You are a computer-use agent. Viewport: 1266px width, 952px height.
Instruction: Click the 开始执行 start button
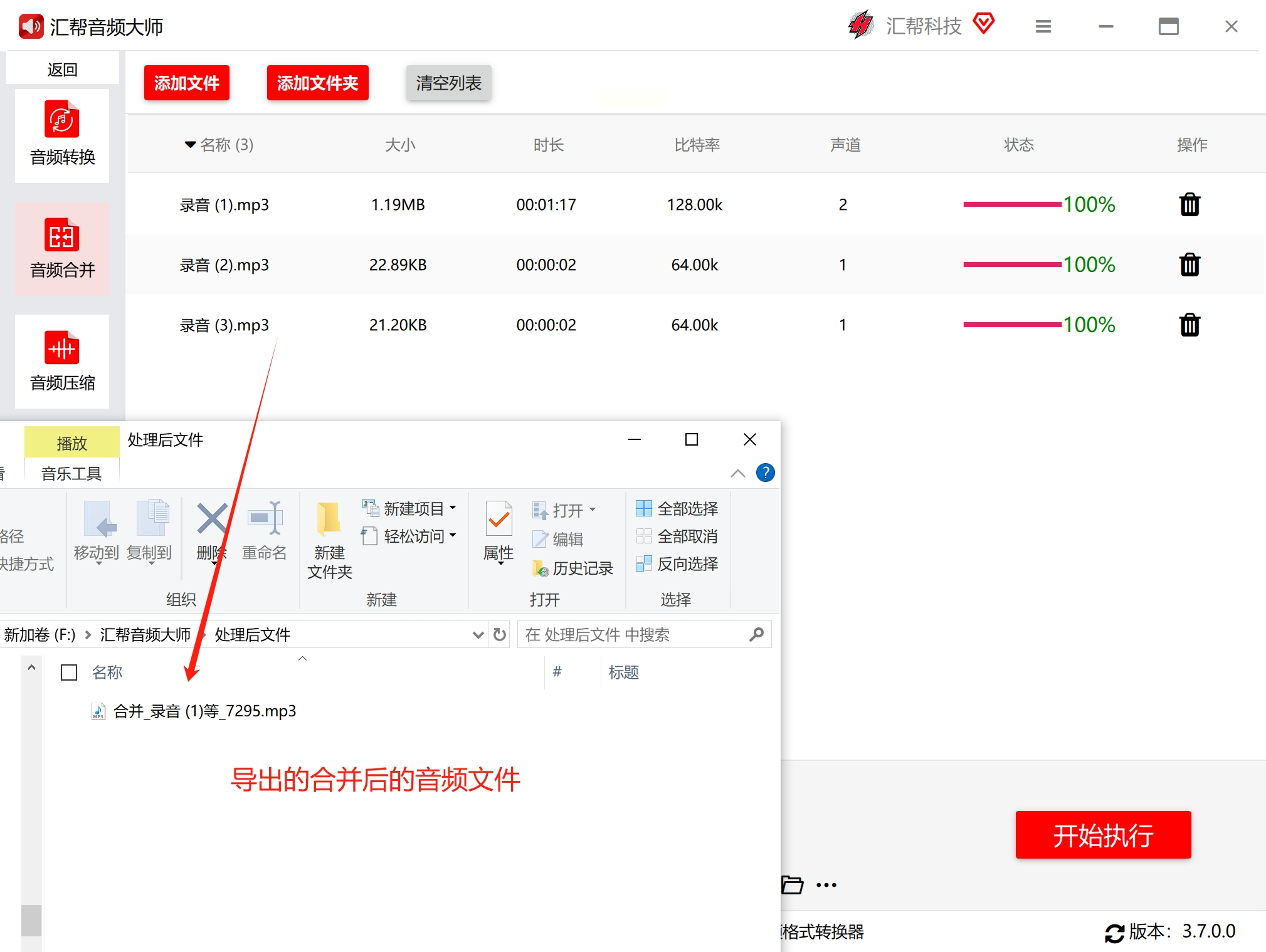pos(1103,835)
